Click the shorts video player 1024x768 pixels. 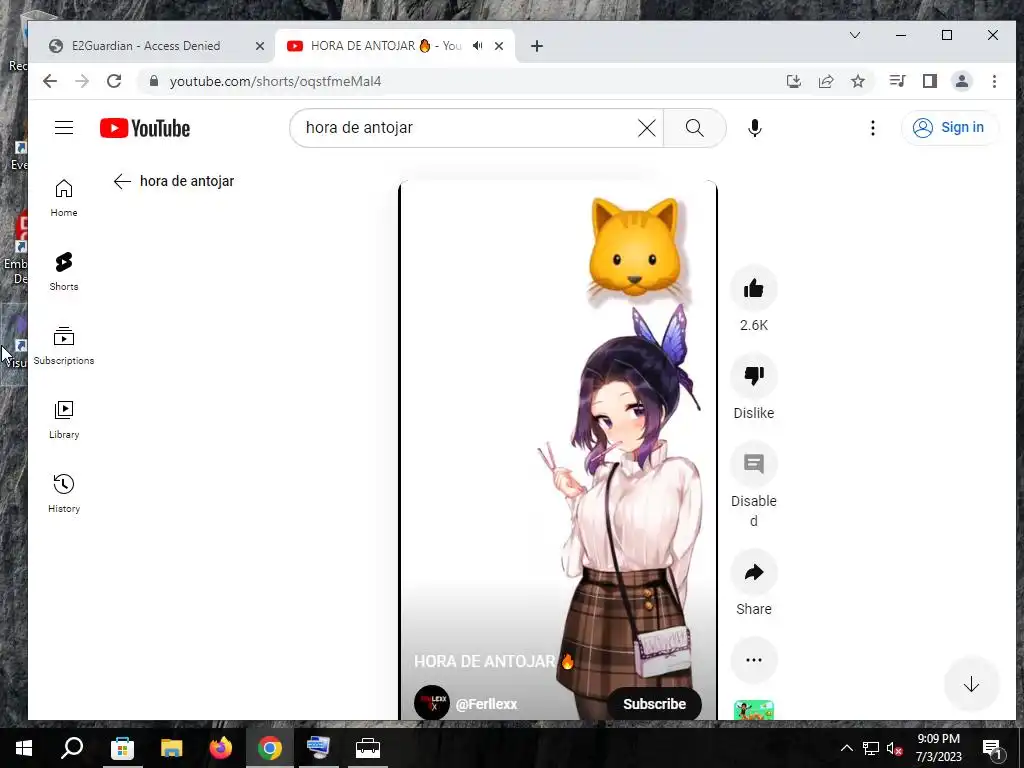click(x=558, y=451)
